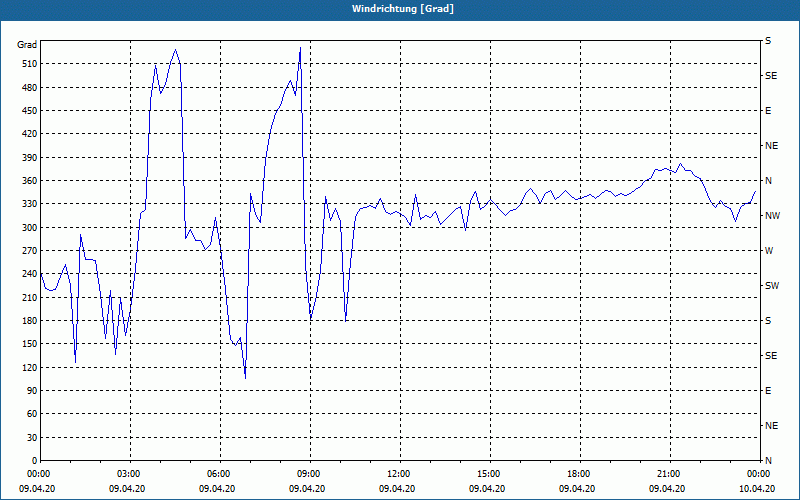Select the 180 degree axis label
This screenshot has width=800, height=500.
click(31, 321)
